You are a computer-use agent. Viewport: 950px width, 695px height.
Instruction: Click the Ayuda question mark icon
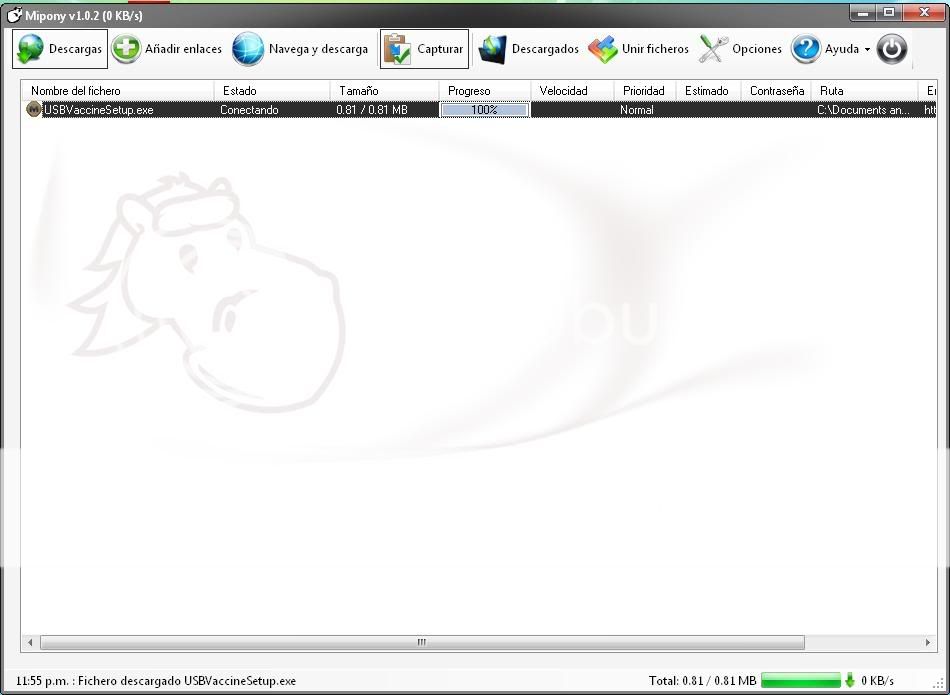click(x=806, y=49)
